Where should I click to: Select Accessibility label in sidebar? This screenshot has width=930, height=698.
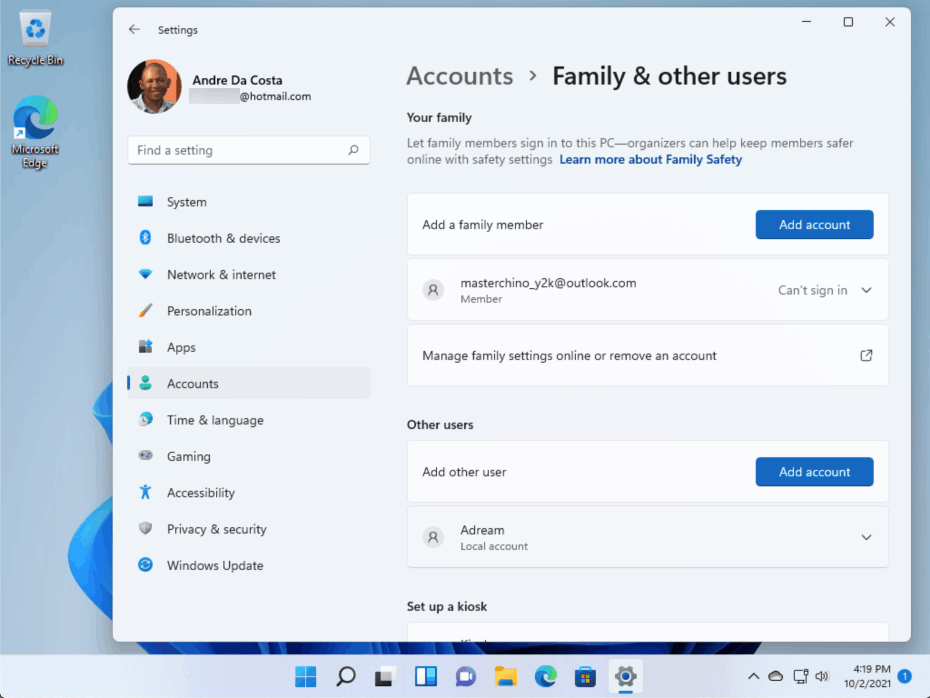click(200, 493)
